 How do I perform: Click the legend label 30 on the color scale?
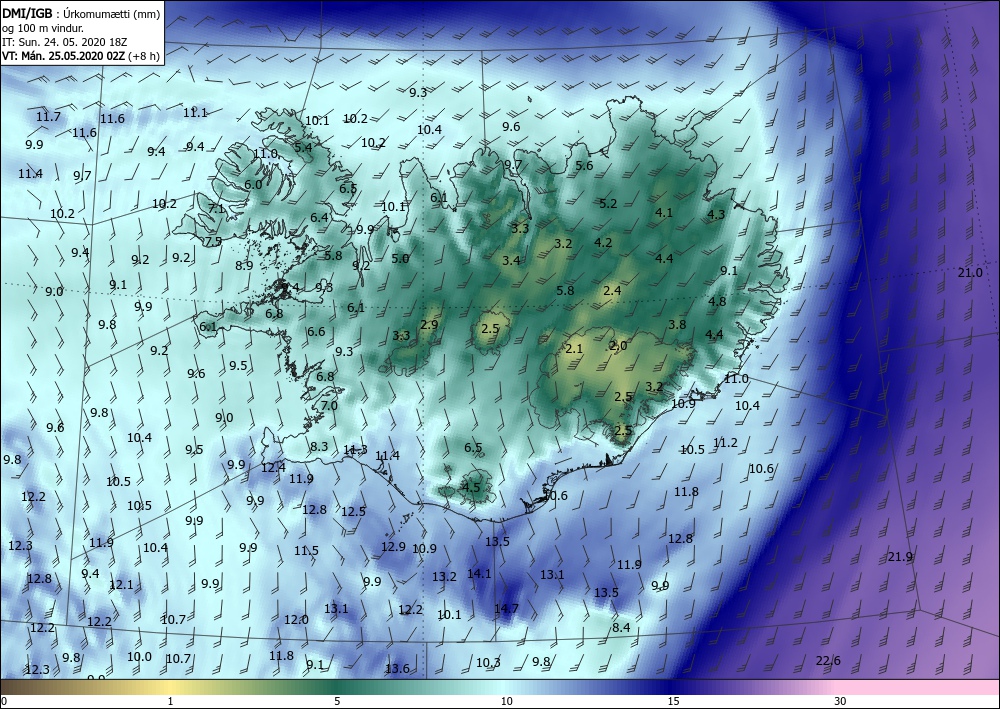[841, 701]
